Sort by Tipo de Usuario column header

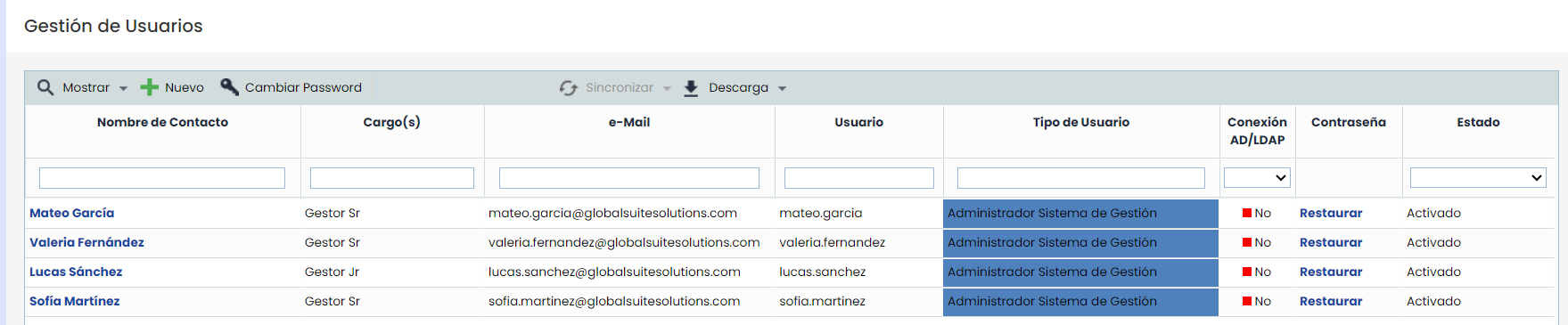[x=1080, y=122]
